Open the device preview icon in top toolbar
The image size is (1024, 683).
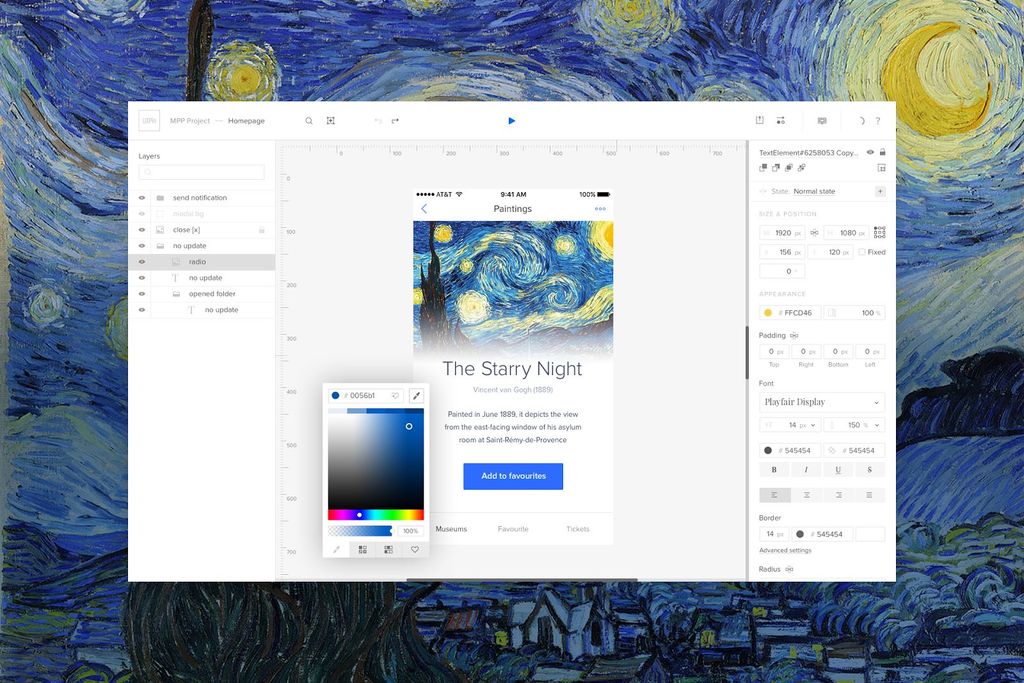(822, 120)
